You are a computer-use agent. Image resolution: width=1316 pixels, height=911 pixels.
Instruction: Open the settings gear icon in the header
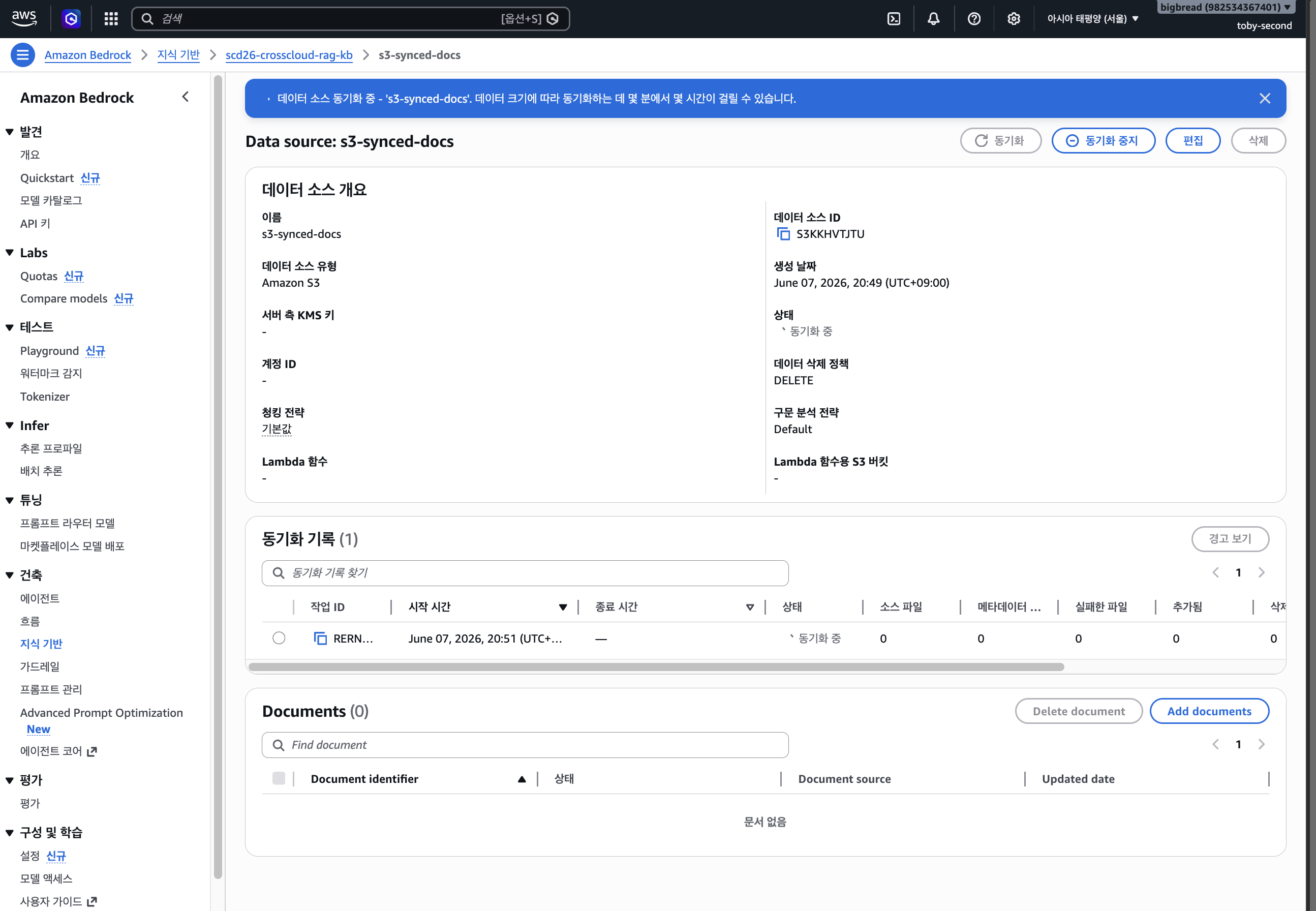1014,19
